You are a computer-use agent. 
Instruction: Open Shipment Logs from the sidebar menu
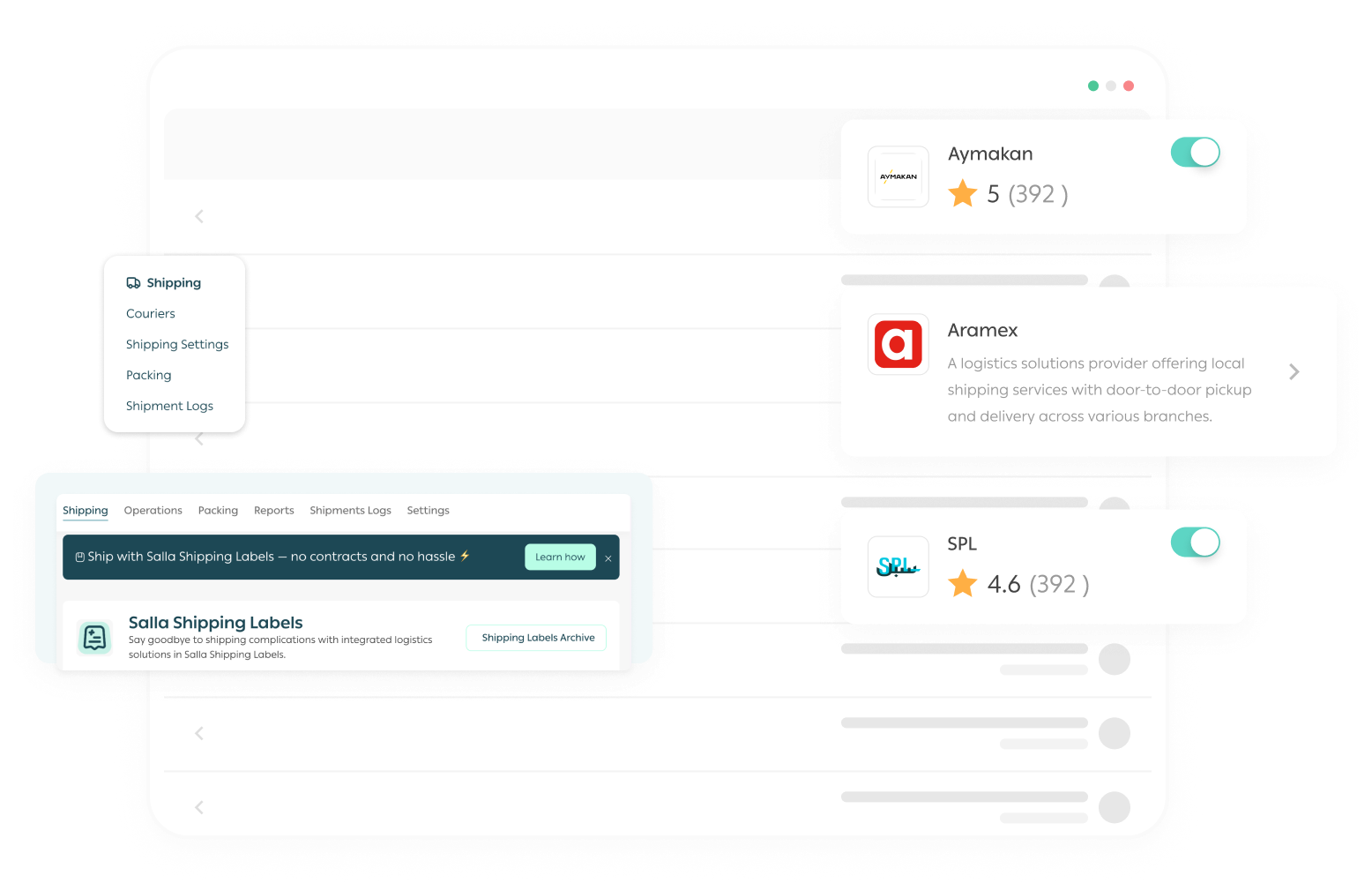point(169,407)
